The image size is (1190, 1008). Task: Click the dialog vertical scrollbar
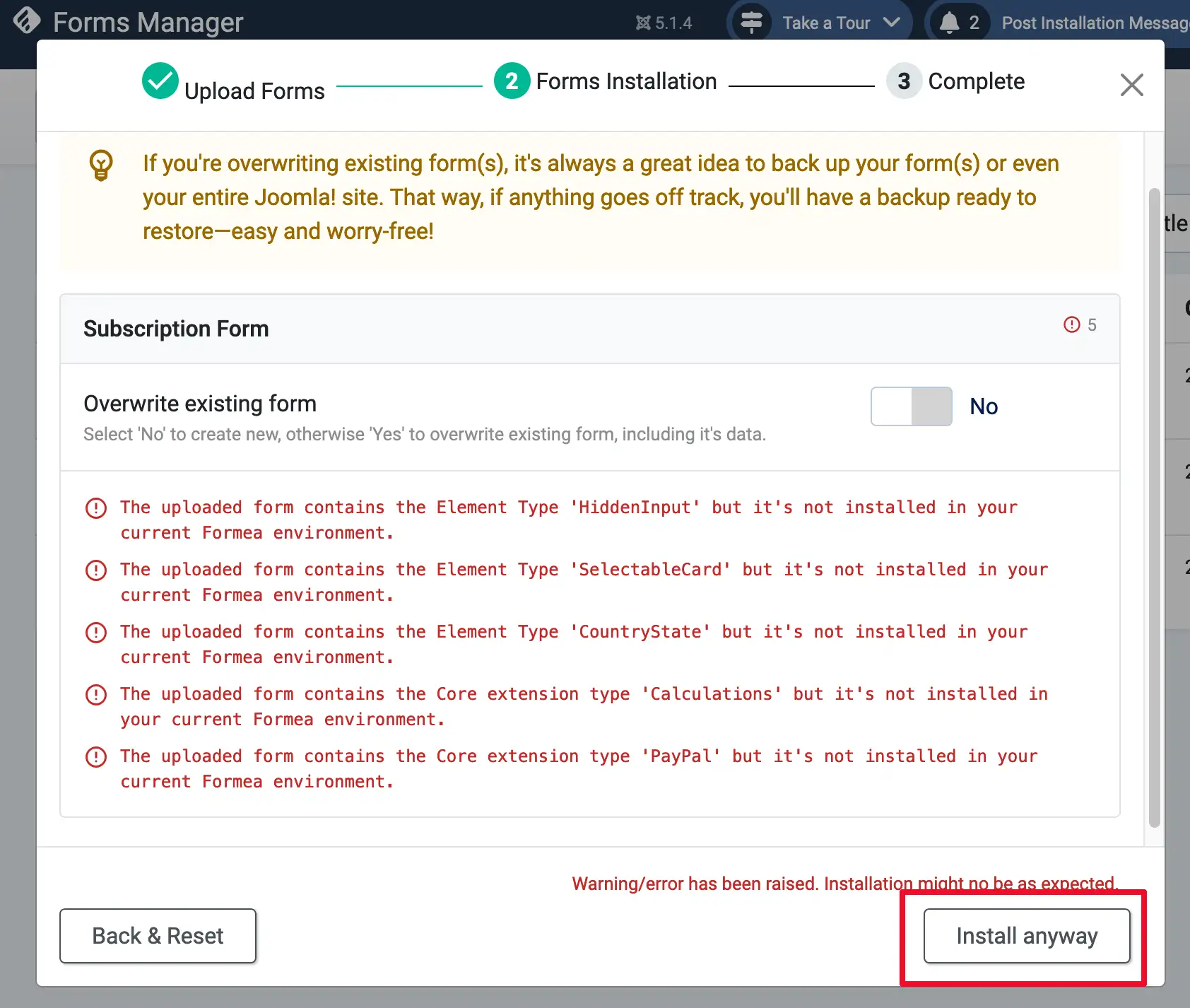(x=1154, y=507)
